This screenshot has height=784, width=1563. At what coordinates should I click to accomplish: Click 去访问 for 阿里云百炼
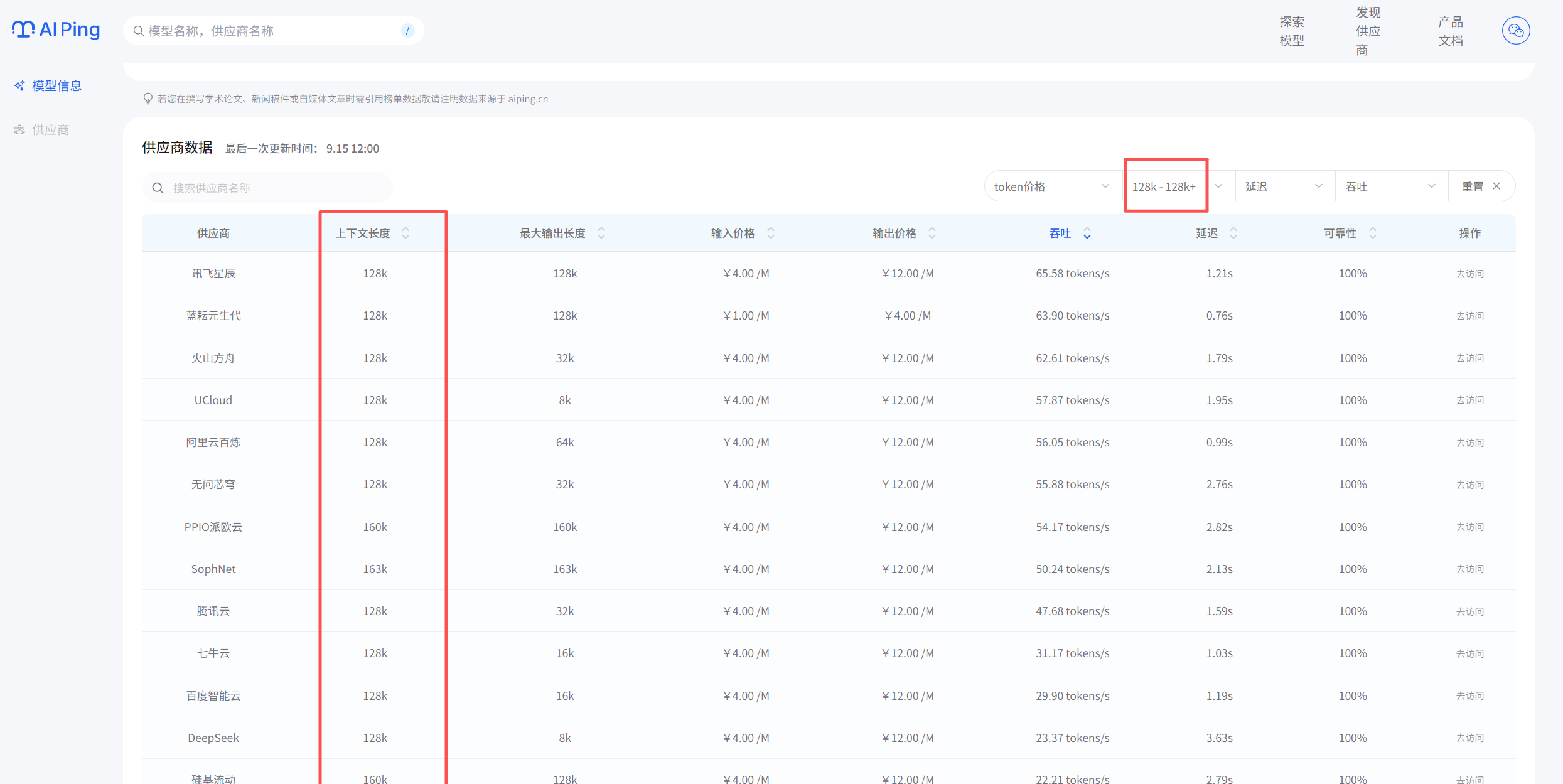click(1470, 443)
